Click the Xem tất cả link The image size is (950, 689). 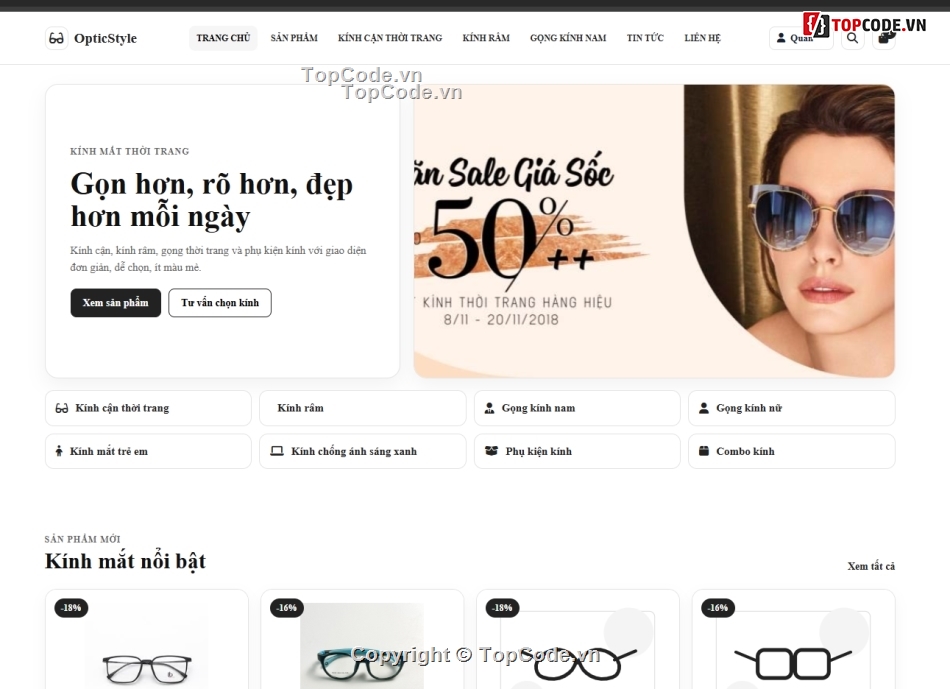click(x=871, y=566)
